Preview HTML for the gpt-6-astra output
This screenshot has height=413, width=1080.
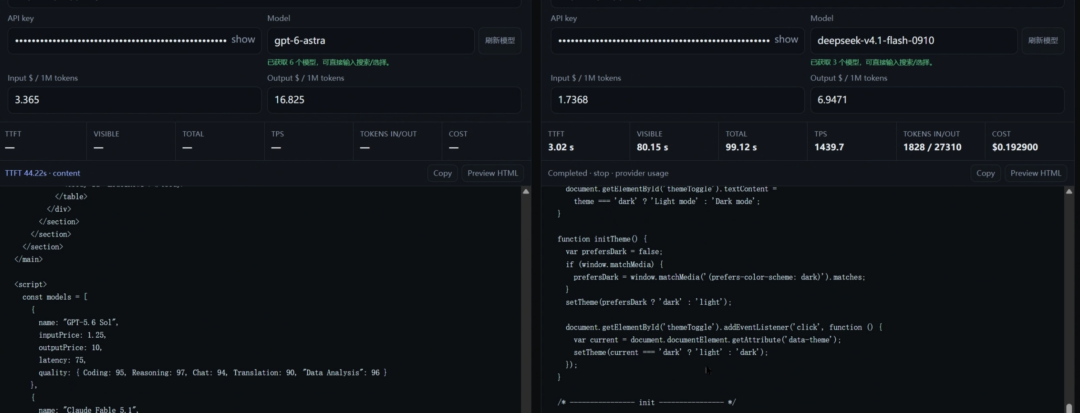click(492, 173)
